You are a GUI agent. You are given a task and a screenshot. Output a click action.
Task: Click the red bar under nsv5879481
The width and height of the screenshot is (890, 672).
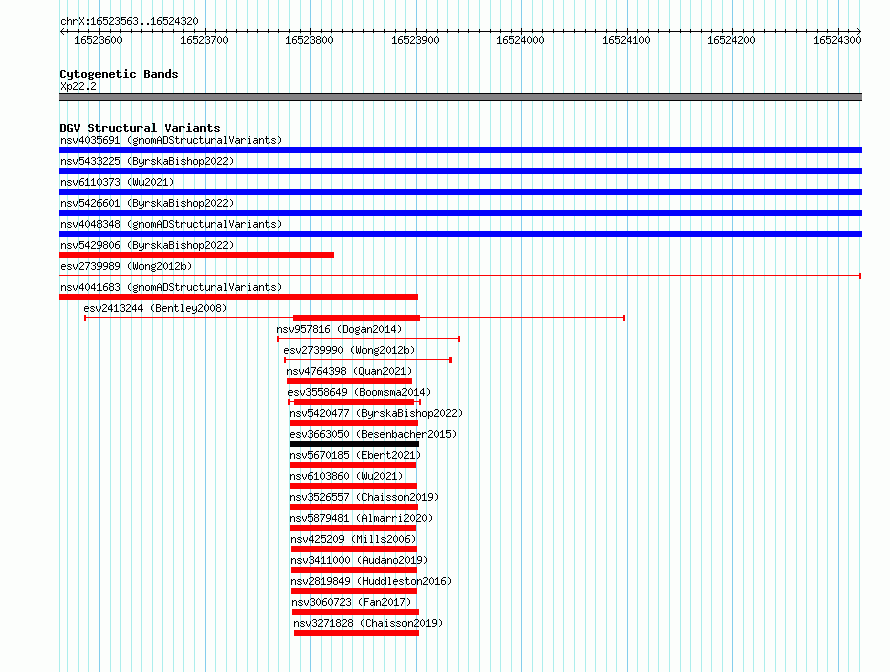click(353, 528)
